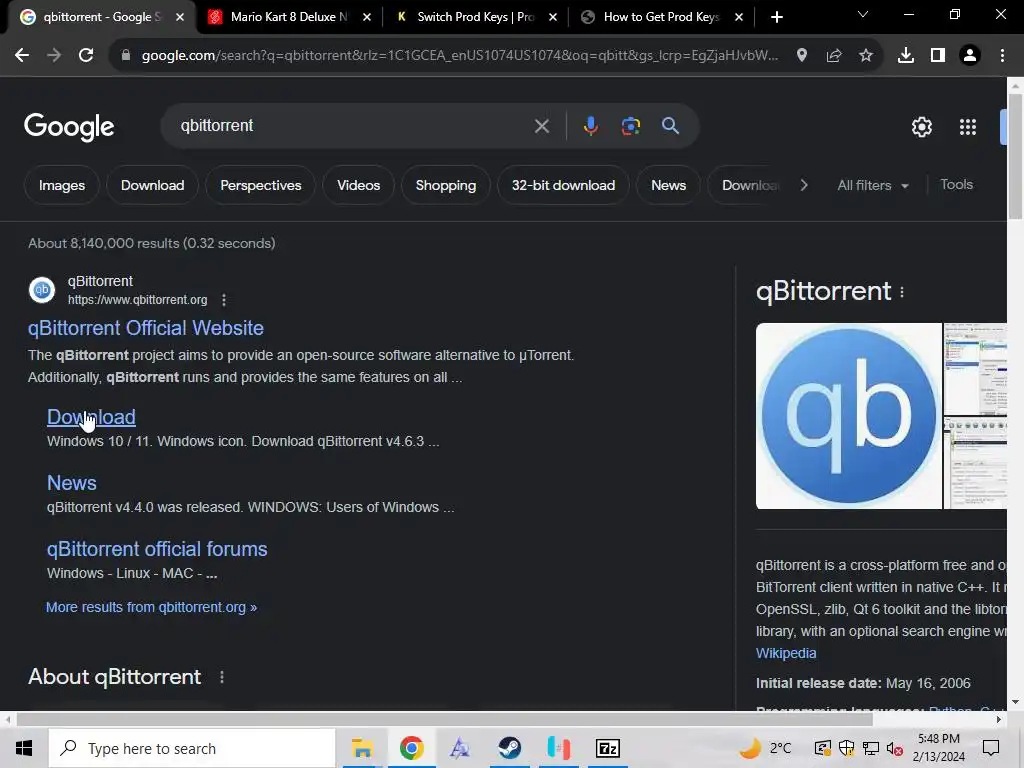Open 7-Zip from the taskbar
Screen dimensions: 1024x768
[x=607, y=748]
